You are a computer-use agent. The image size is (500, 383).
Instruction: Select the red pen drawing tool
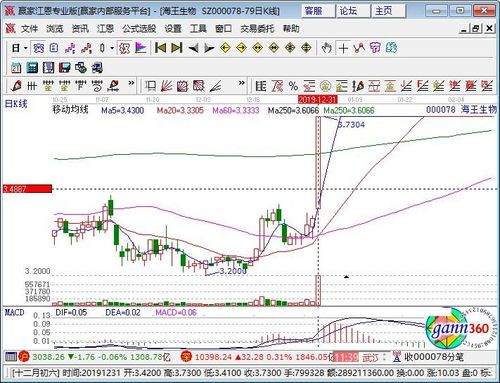[16, 86]
